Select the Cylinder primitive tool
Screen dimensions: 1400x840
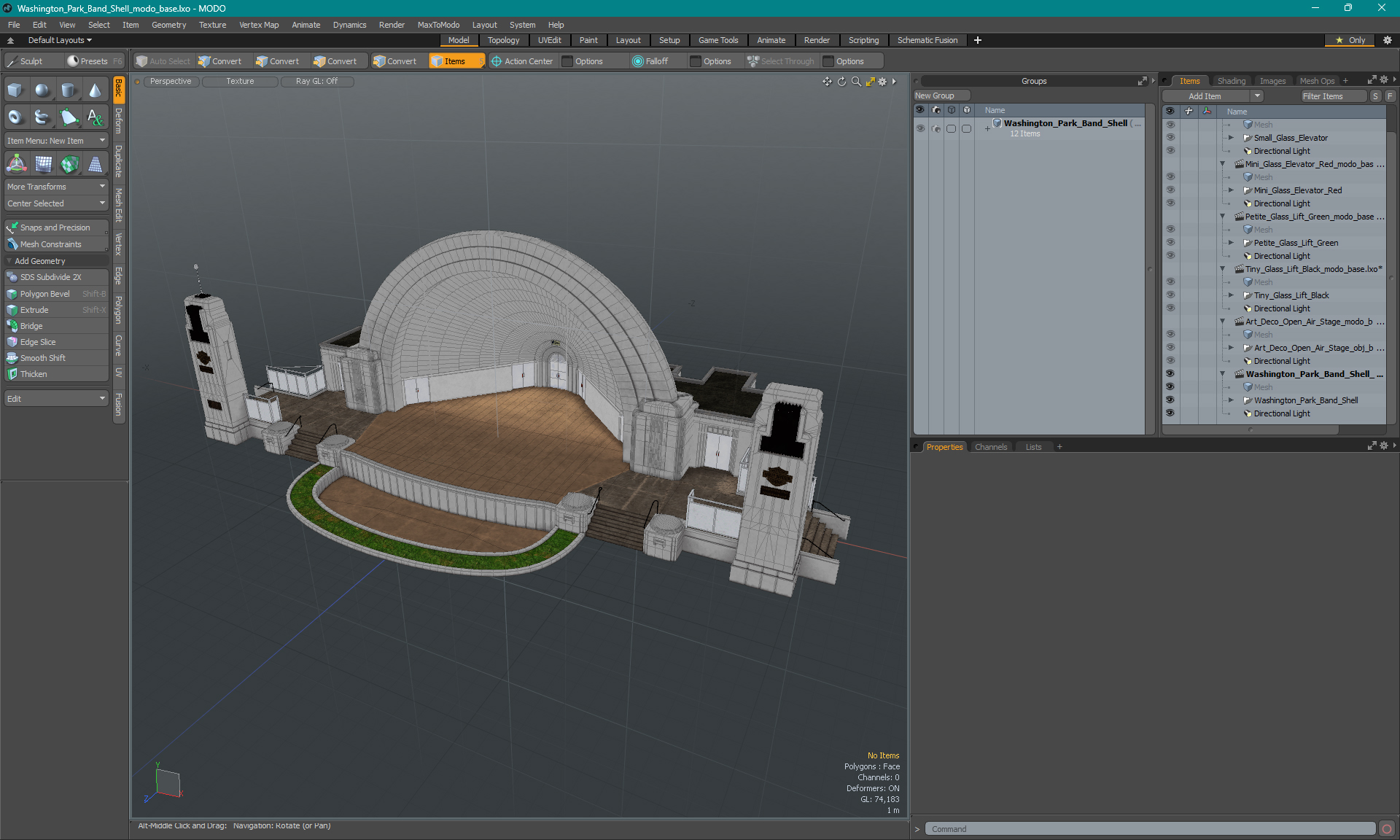coord(69,90)
